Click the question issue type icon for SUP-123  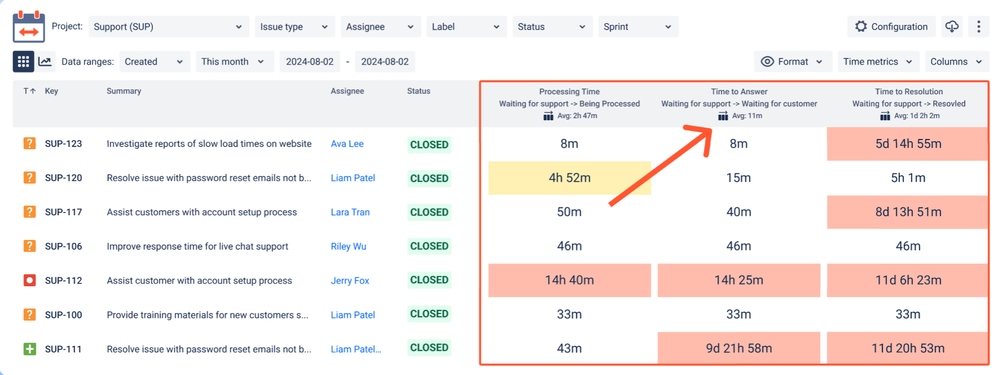[x=29, y=144]
